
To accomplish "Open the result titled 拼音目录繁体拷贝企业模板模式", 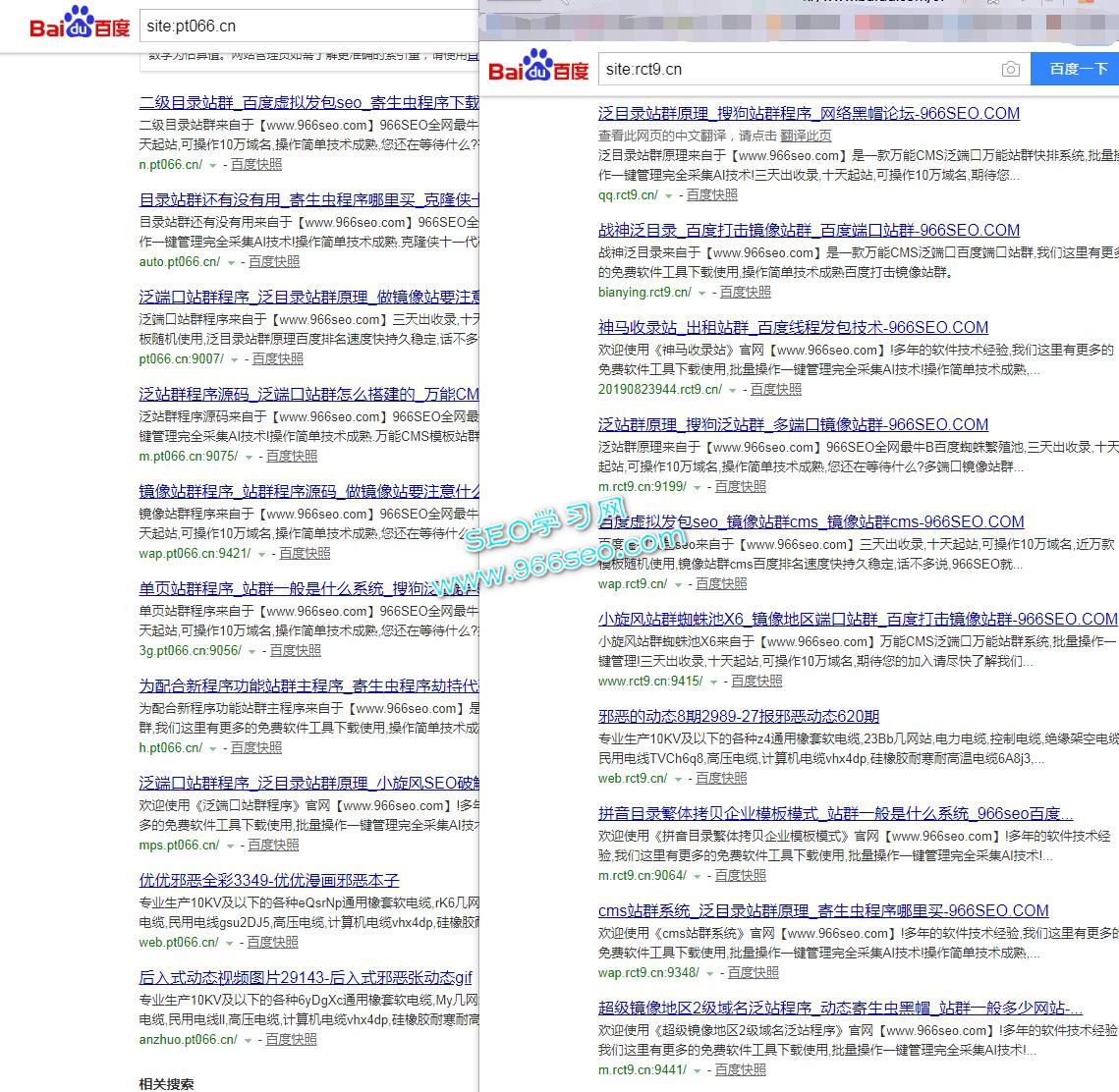I will tap(835, 814).
